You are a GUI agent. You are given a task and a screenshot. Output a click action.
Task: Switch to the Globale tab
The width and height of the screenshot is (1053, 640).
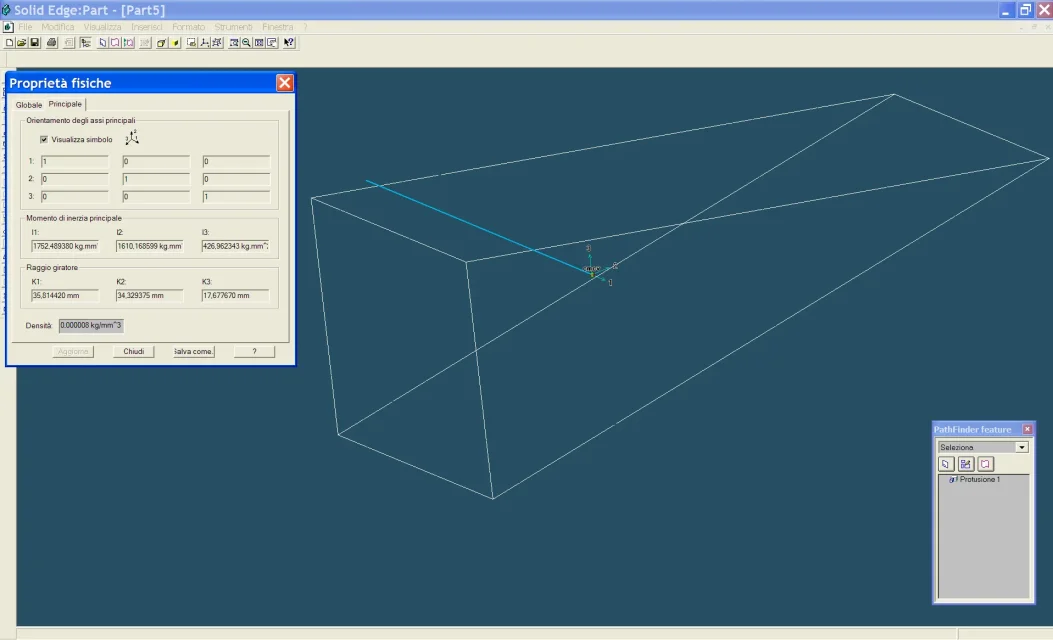[x=29, y=105]
